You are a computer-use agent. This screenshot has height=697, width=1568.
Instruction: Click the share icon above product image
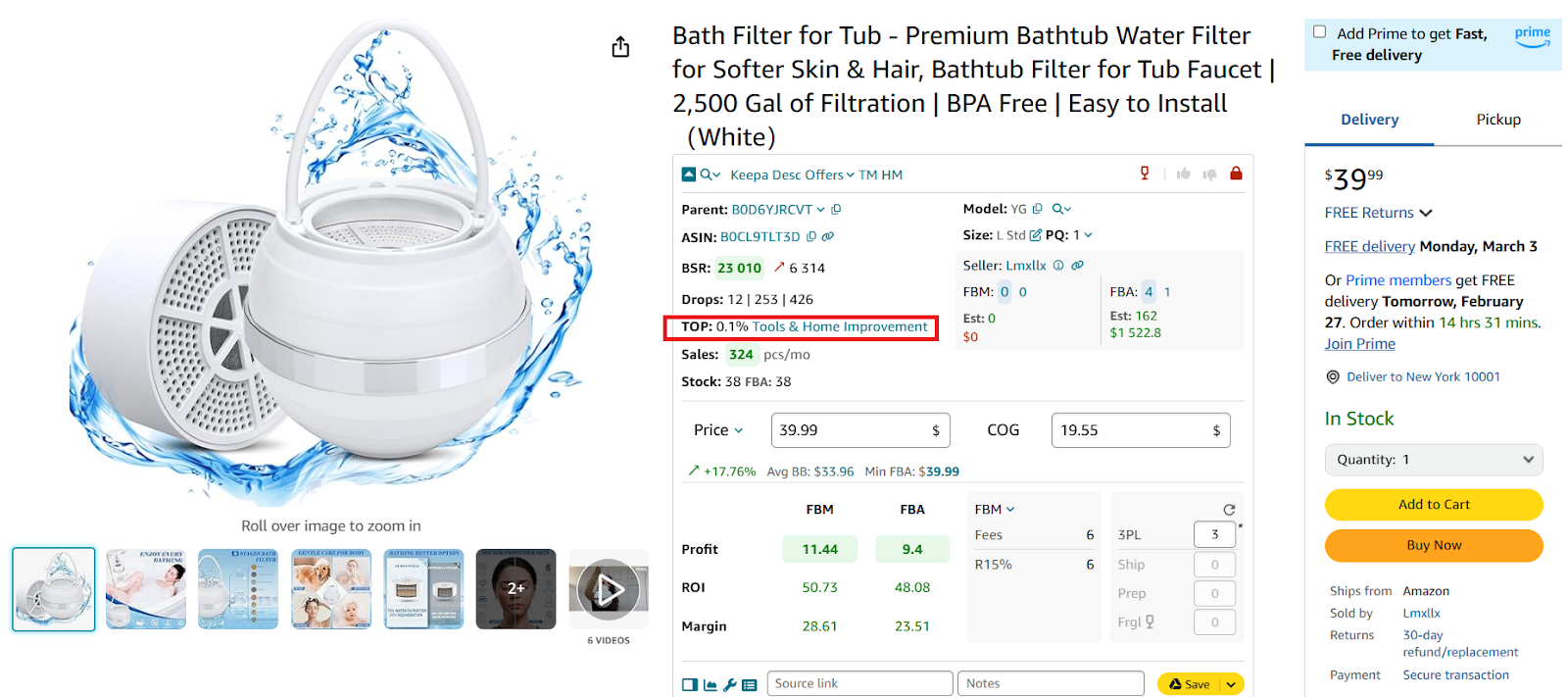tap(620, 47)
